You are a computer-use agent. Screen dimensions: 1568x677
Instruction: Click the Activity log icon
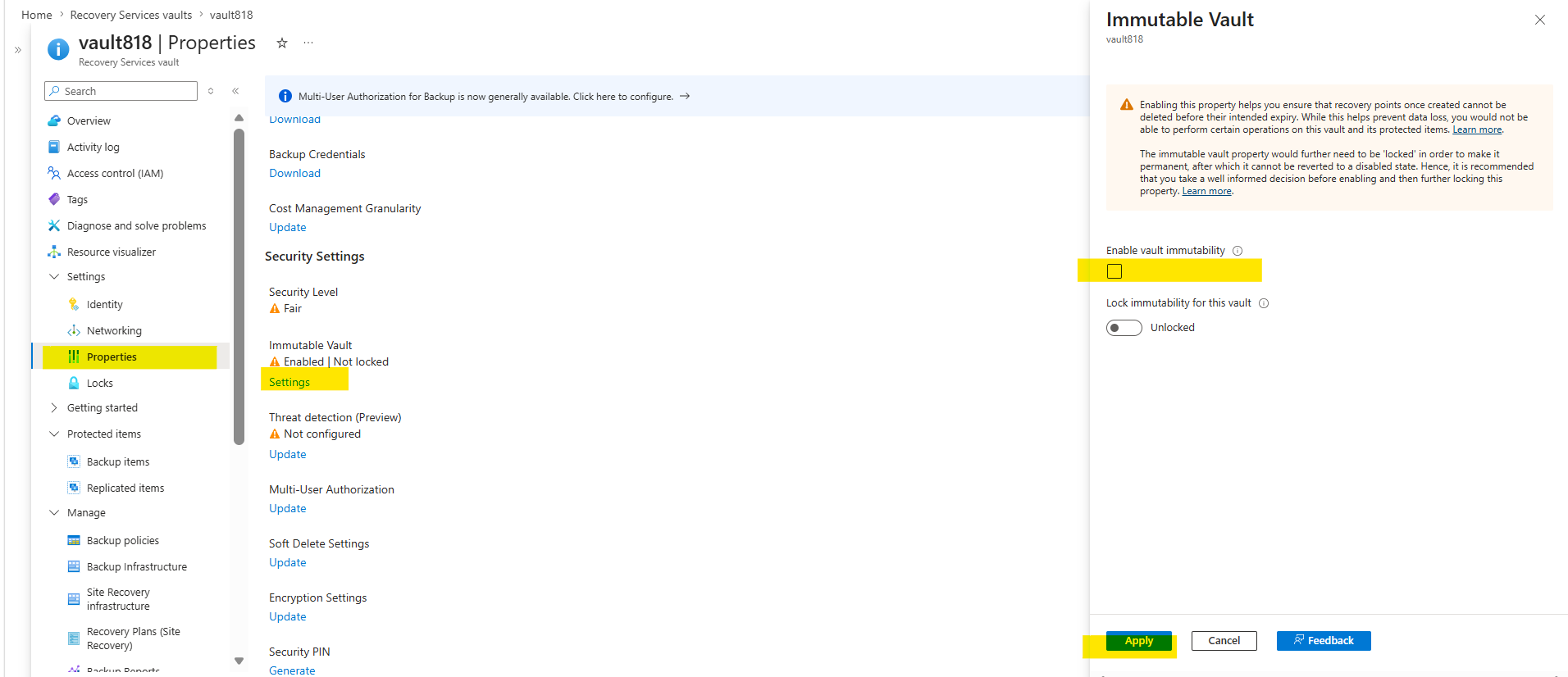54,147
